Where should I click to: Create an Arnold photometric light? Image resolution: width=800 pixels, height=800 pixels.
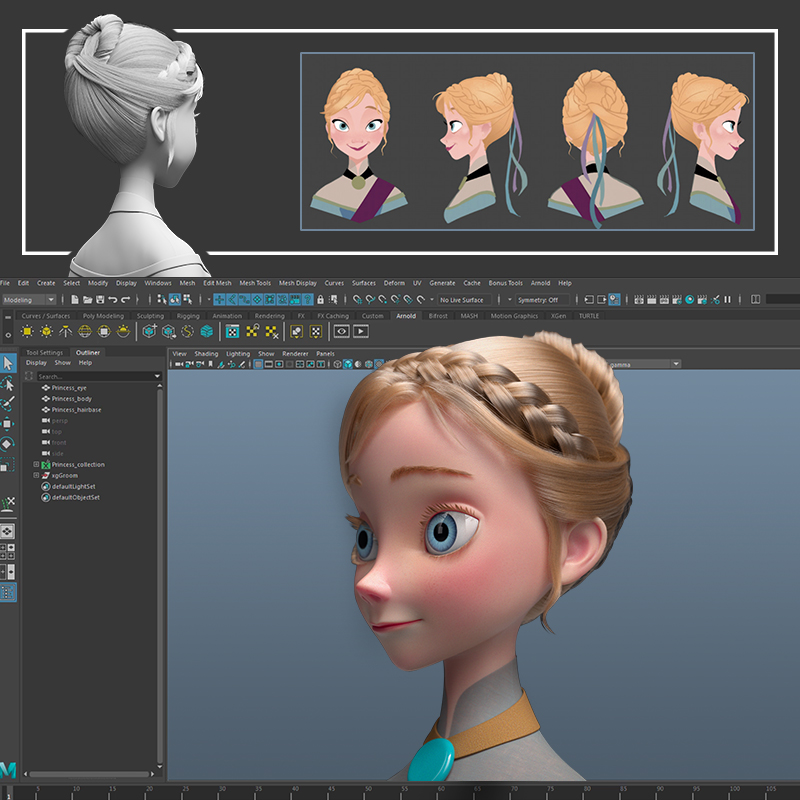(65, 332)
